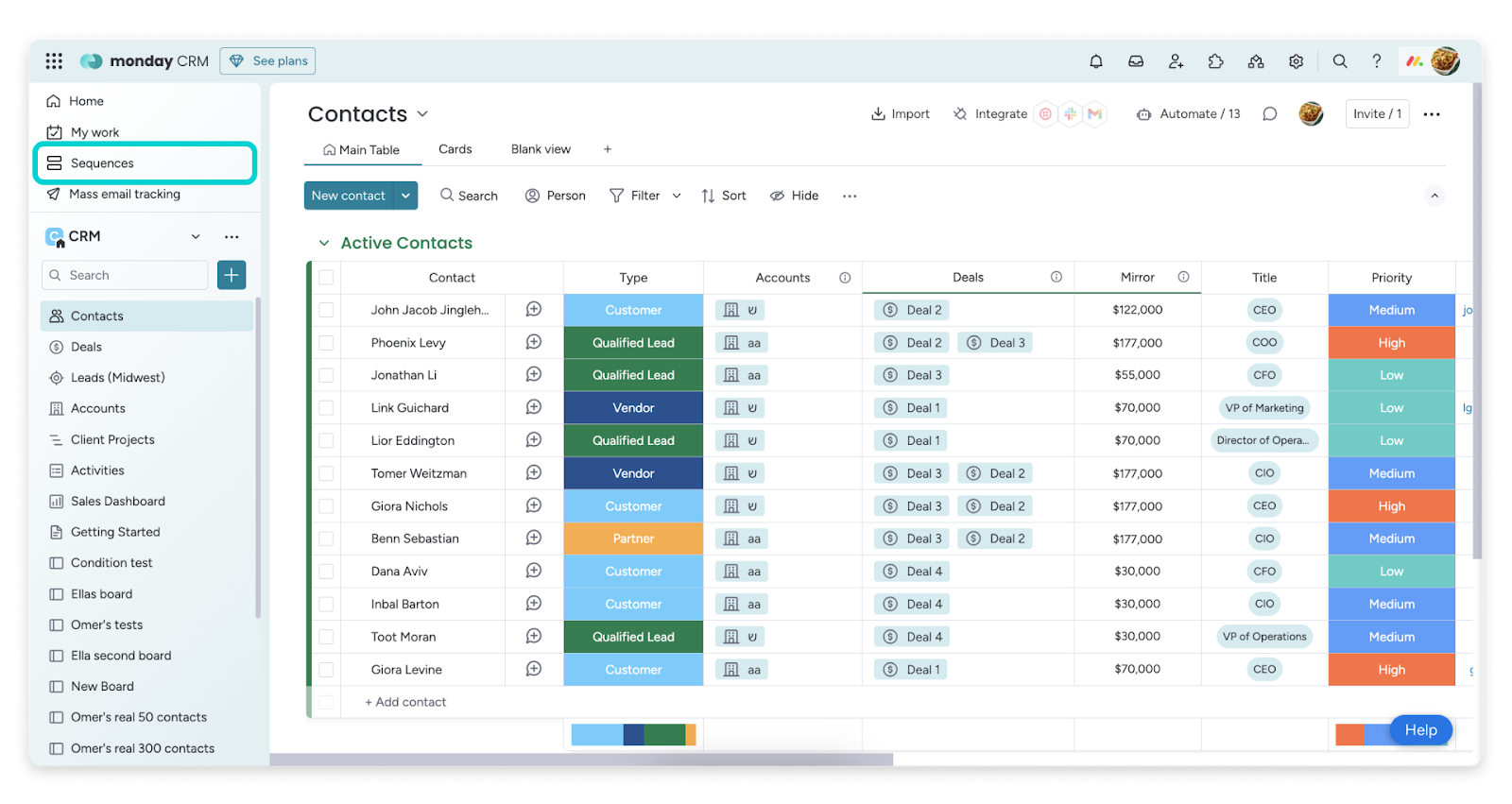1512x804 pixels.
Task: Open conversation for Phoenix Levy
Action: [534, 342]
